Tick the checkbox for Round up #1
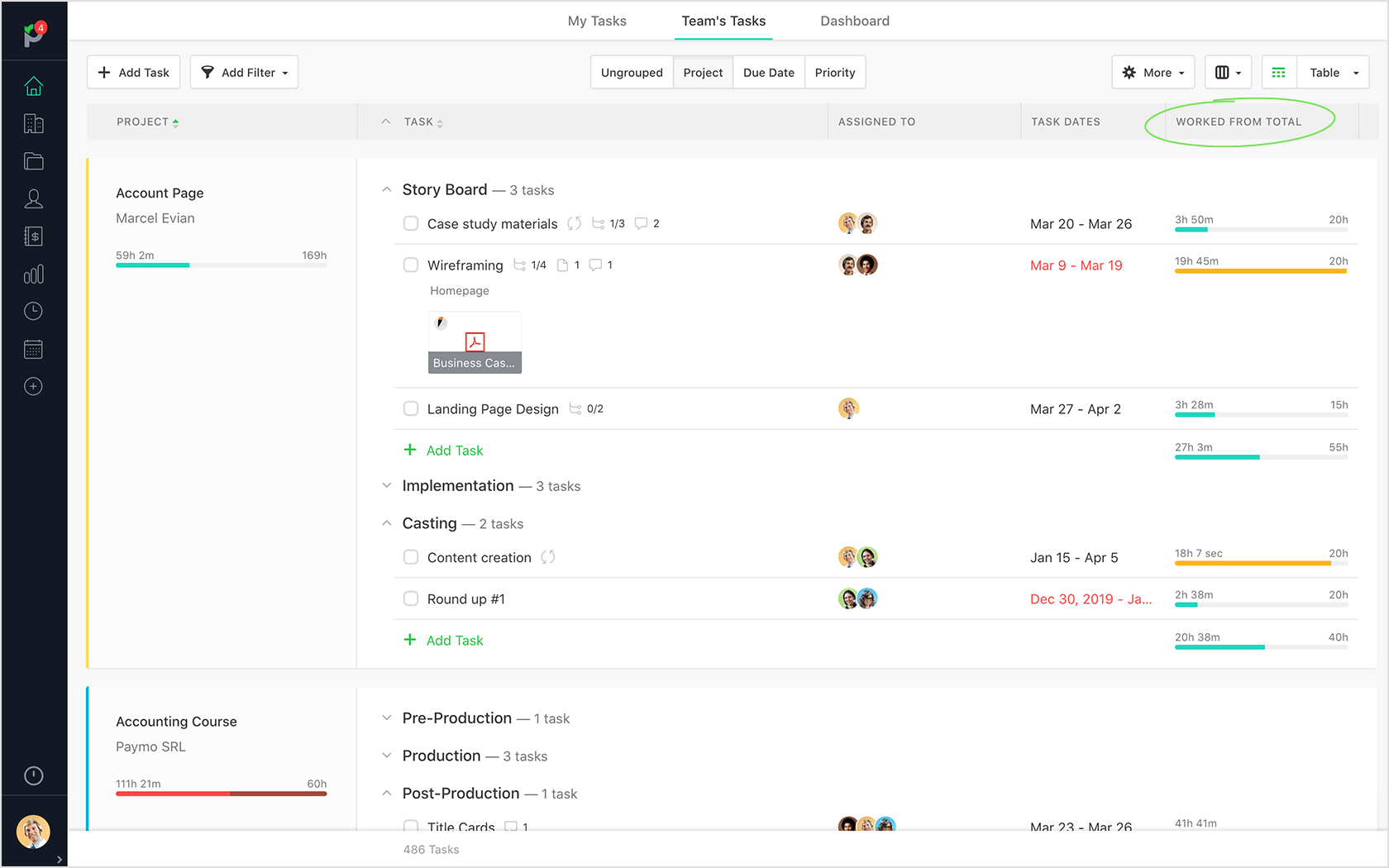This screenshot has width=1389, height=868. click(411, 599)
